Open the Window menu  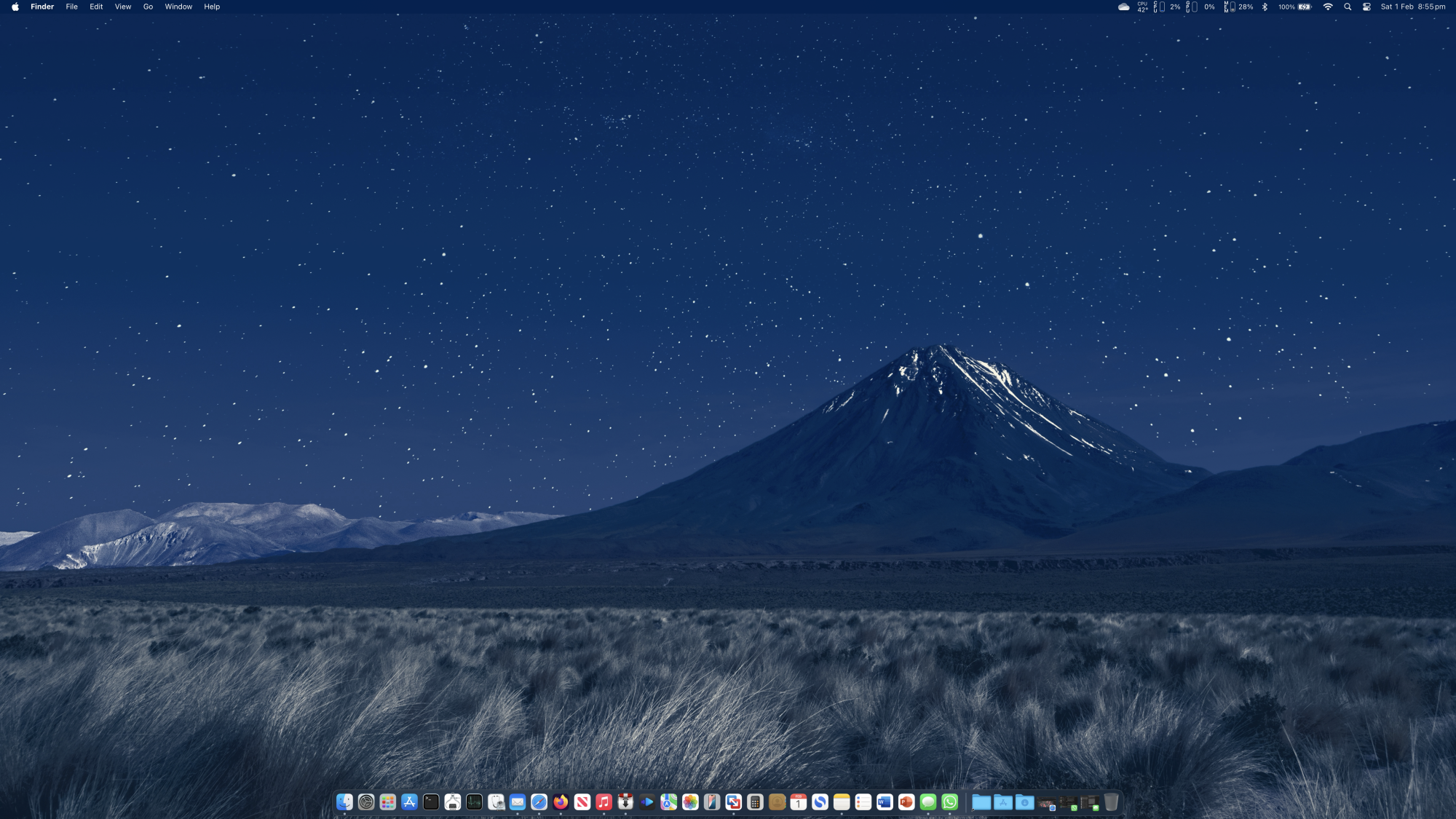(178, 7)
